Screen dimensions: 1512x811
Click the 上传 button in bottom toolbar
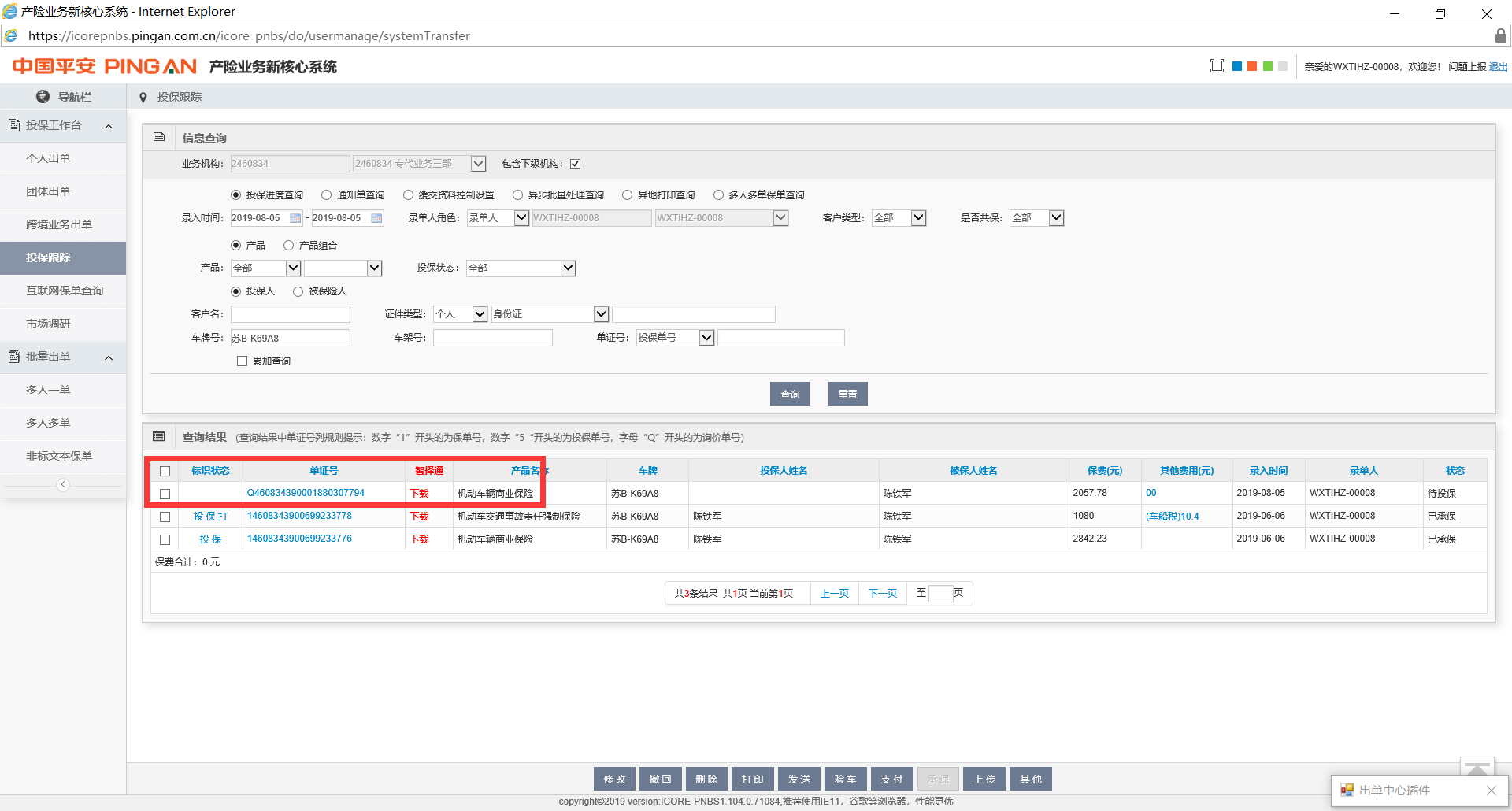[x=984, y=779]
